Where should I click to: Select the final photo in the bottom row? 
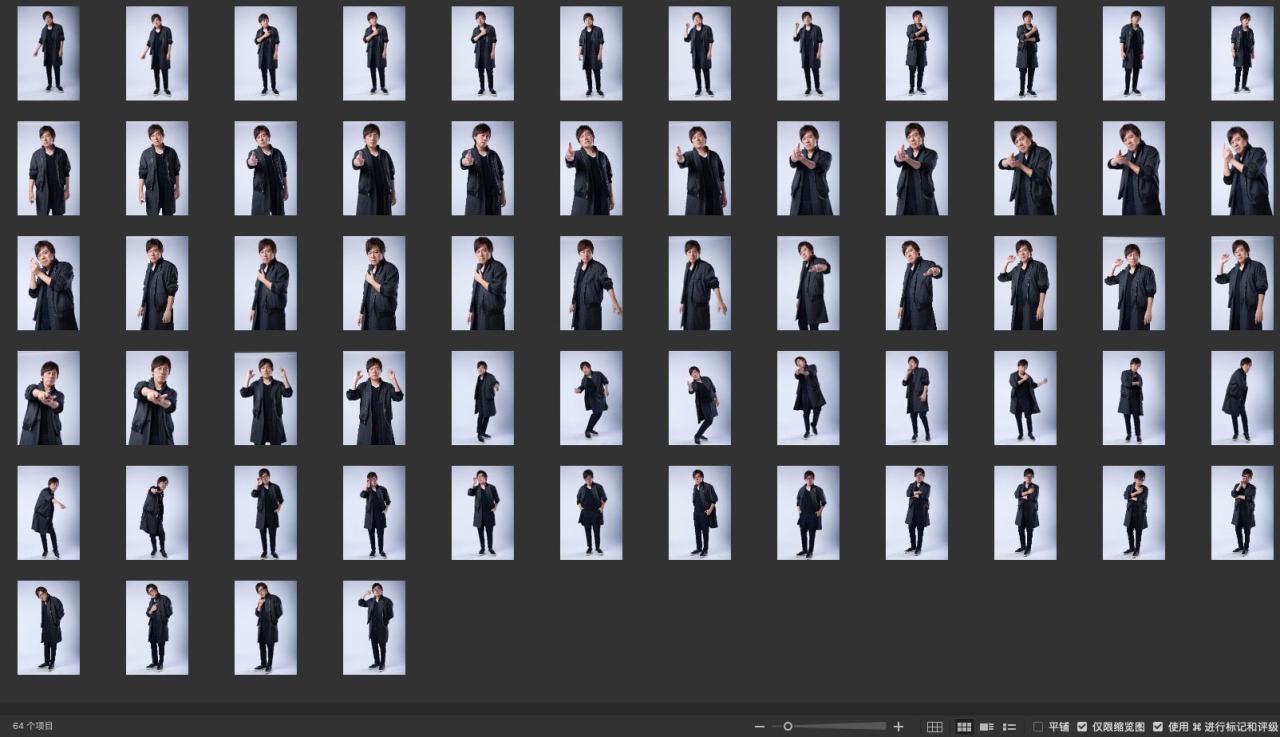point(374,628)
